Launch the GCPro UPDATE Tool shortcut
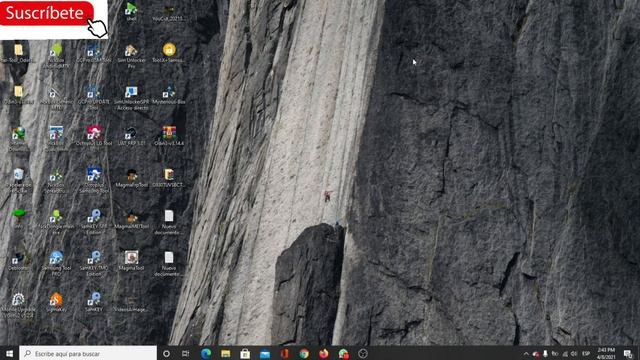The width and height of the screenshot is (640, 360). tap(93, 97)
